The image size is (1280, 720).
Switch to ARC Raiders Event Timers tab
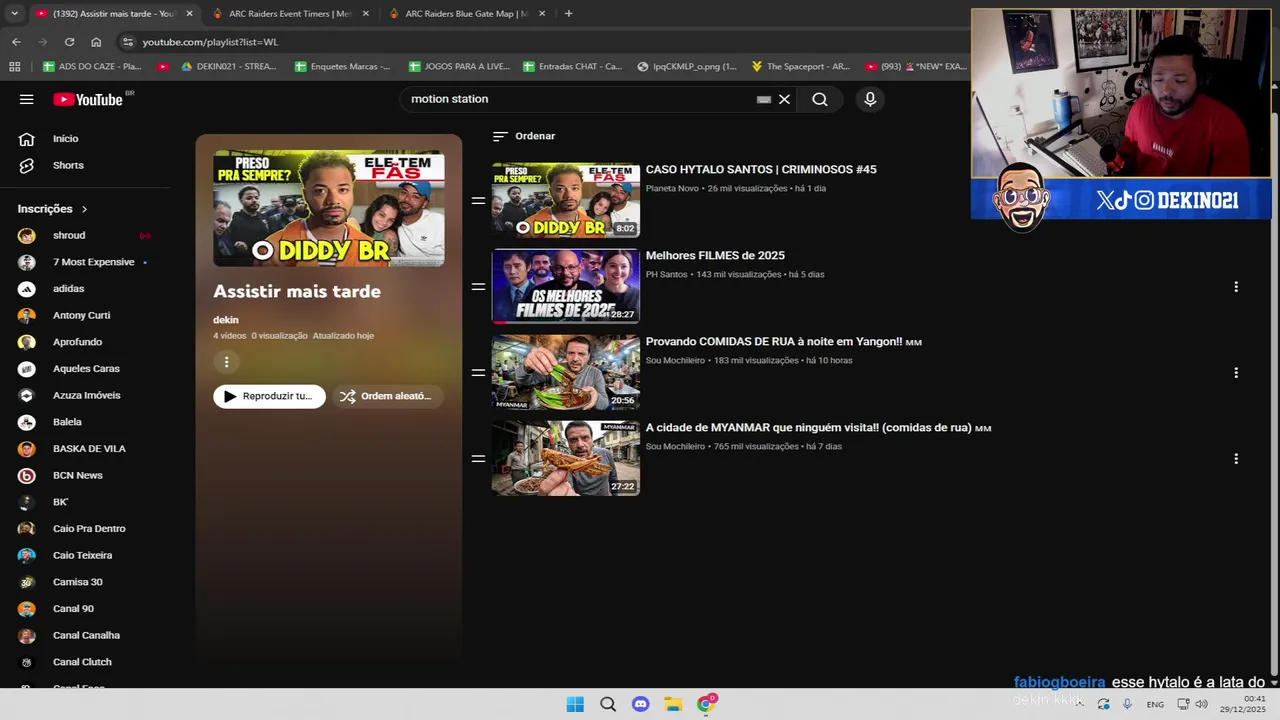(290, 14)
